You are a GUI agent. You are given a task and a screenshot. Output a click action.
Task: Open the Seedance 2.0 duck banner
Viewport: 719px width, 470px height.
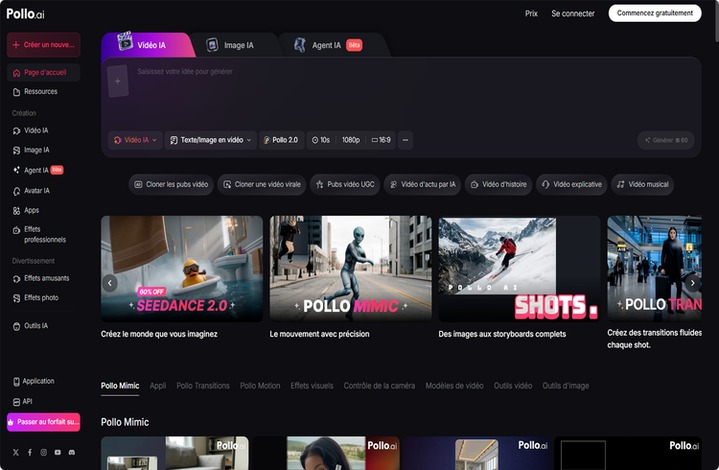(x=182, y=268)
